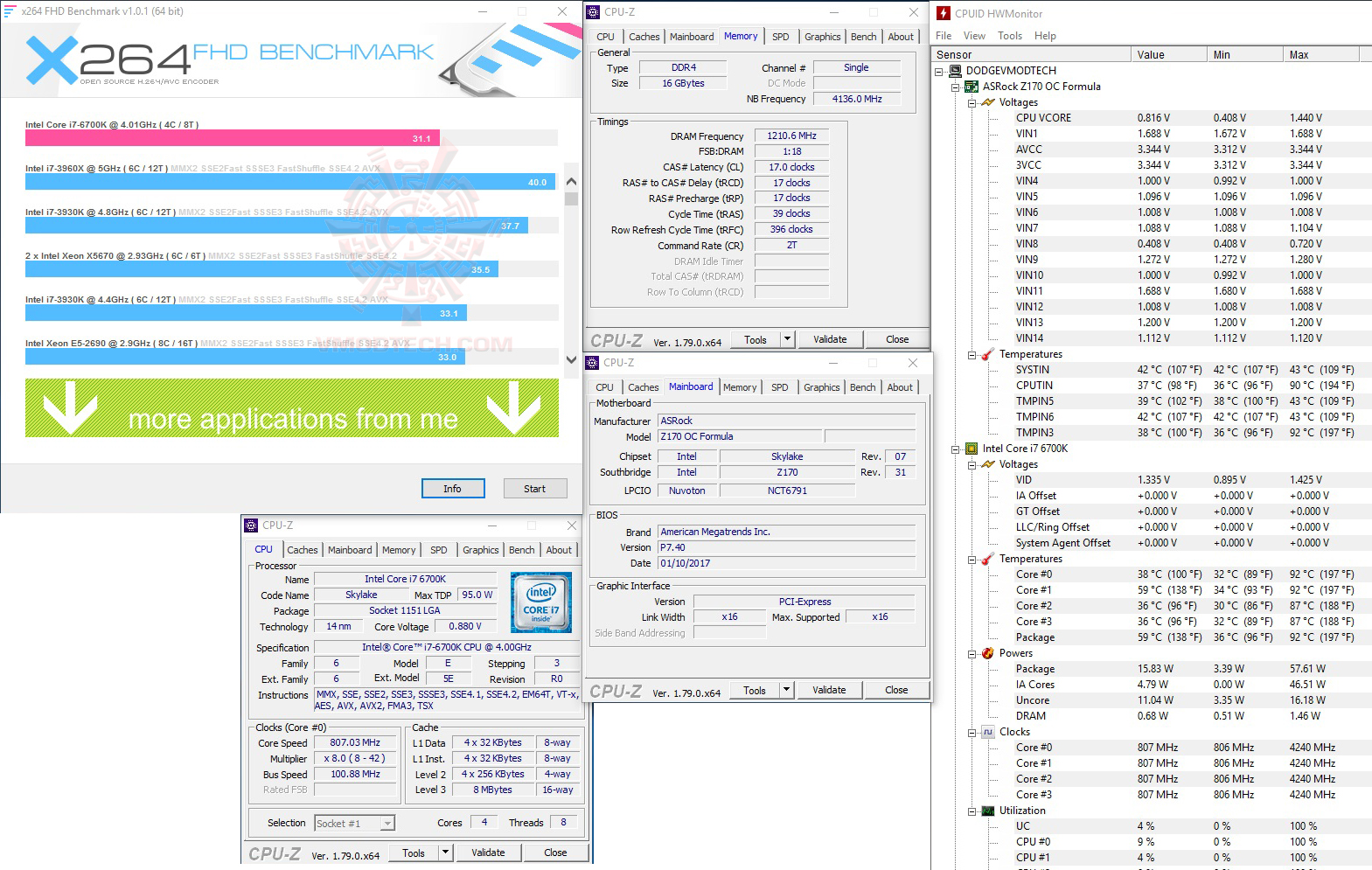This screenshot has width=1372, height=870.
Task: Open the File menu in HWMonitor
Action: point(944,36)
